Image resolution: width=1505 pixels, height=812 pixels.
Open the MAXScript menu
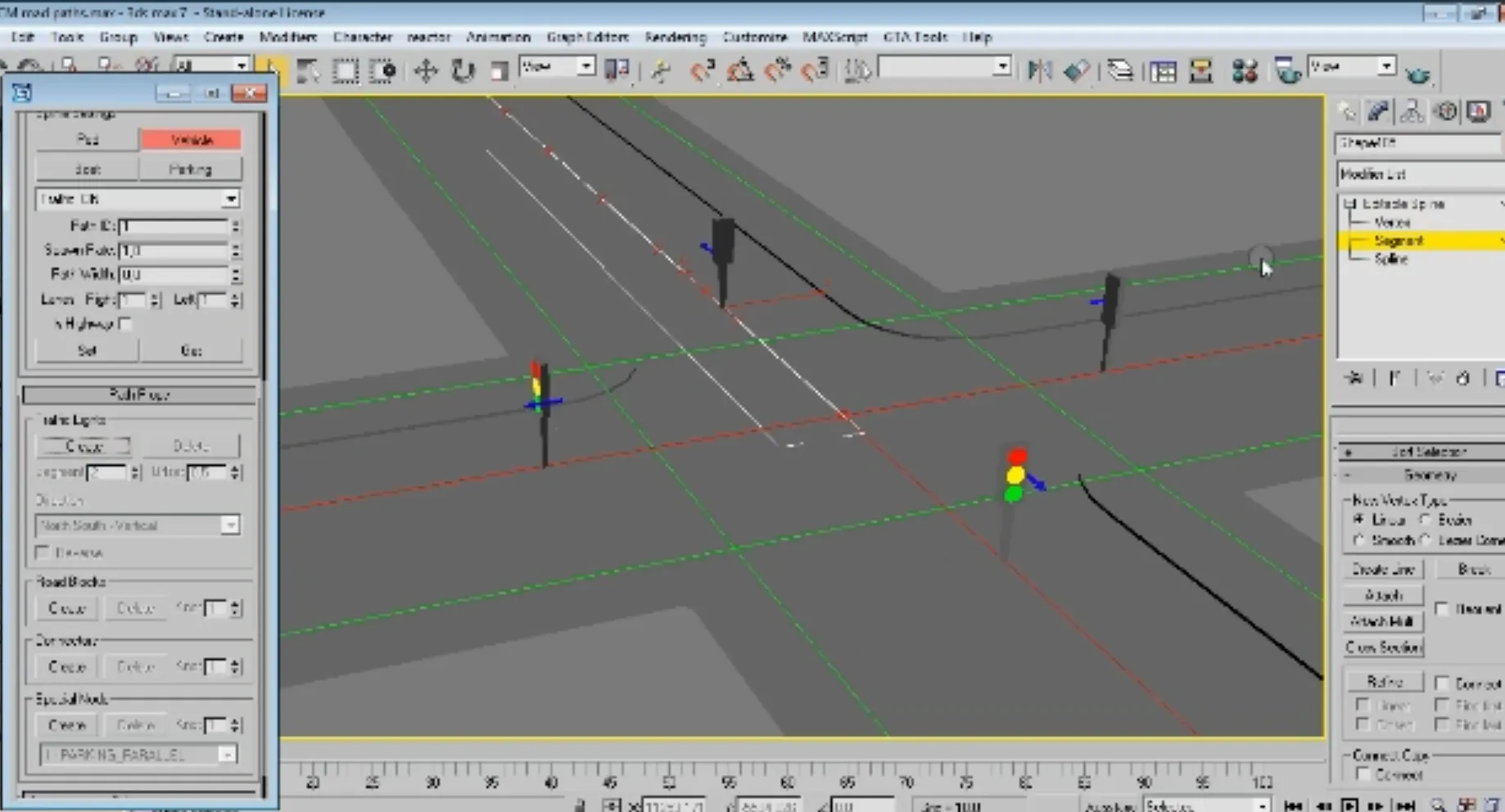pyautogui.click(x=834, y=37)
